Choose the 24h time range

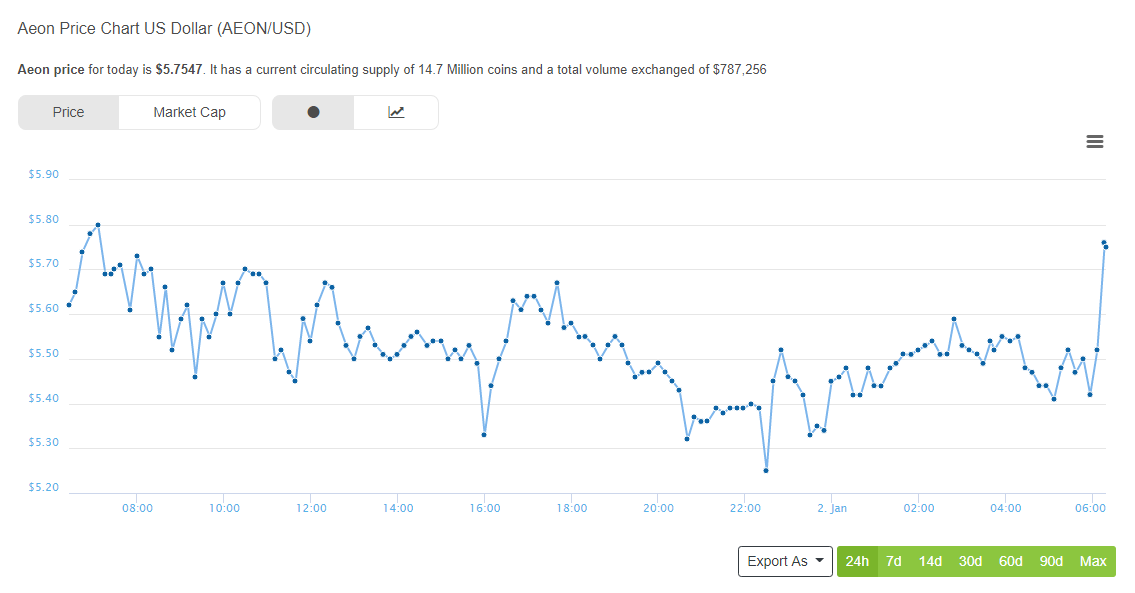tap(857, 561)
